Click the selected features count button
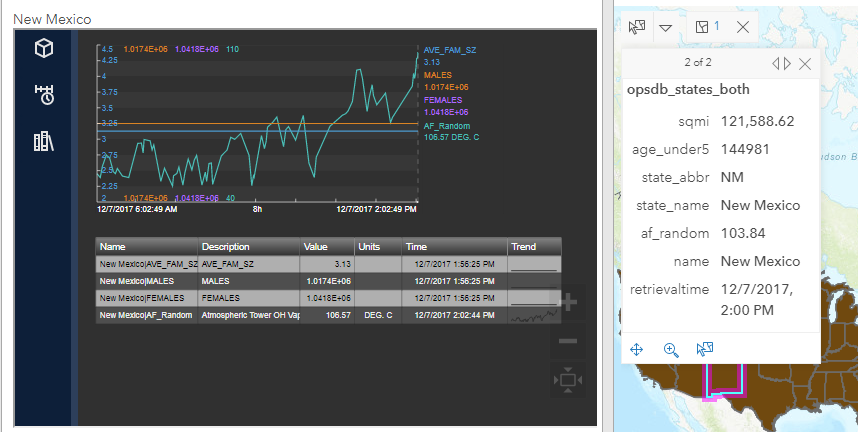858x432 pixels. tap(707, 27)
